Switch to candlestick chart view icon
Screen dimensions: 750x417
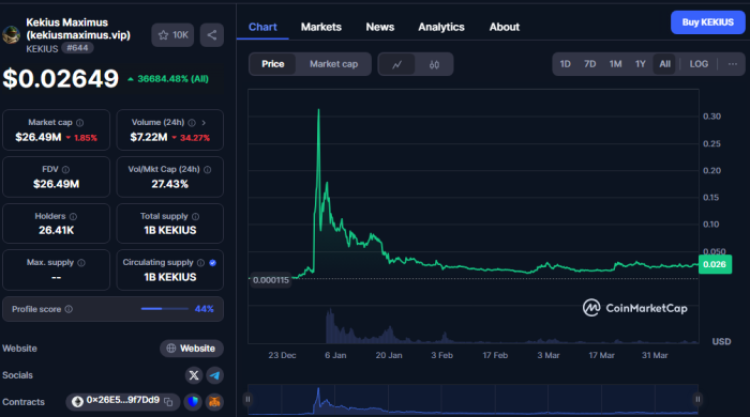tap(434, 65)
